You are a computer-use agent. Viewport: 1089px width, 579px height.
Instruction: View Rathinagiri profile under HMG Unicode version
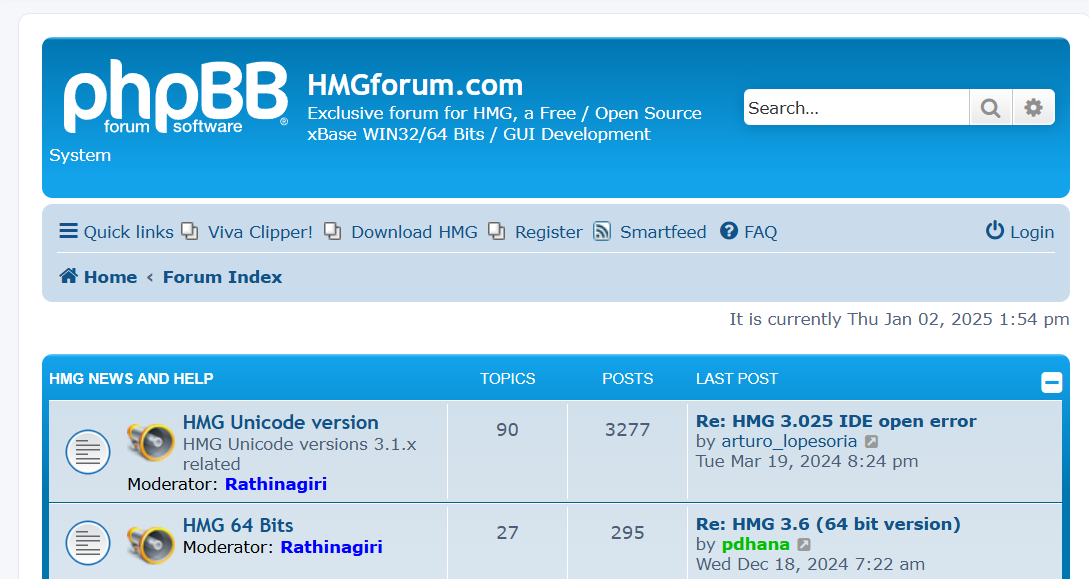tap(276, 484)
